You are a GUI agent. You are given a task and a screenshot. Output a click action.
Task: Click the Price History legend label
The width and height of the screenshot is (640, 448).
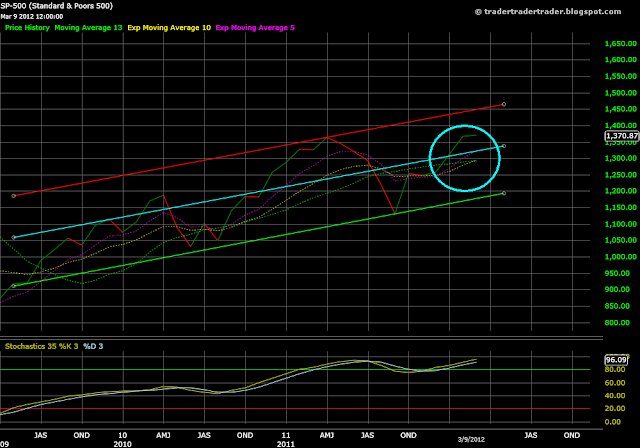click(27, 28)
